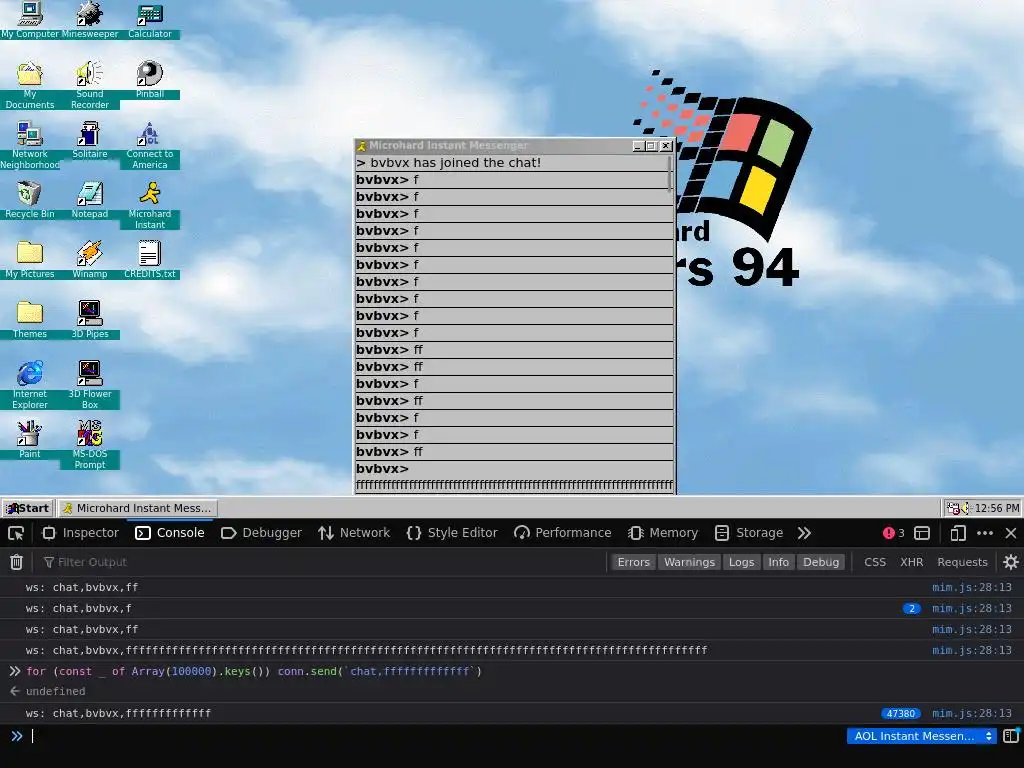Toggle the devtools split console icon
This screenshot has height=768, width=1024.
922,533
